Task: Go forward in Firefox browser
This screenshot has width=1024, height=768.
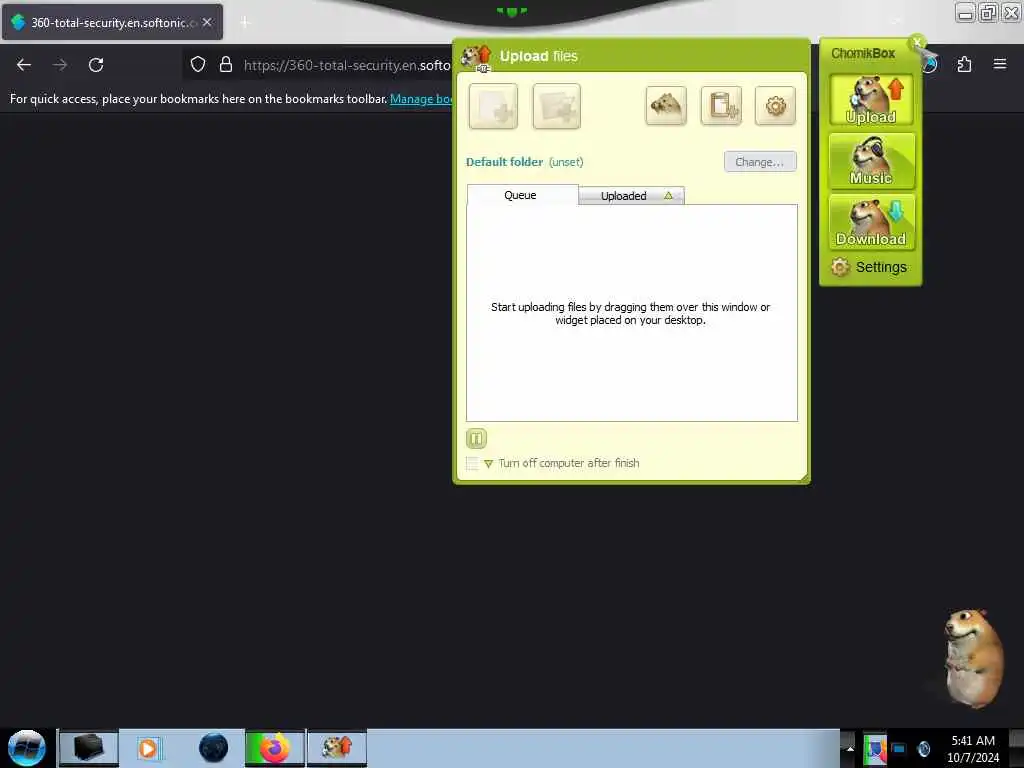Action: (60, 65)
